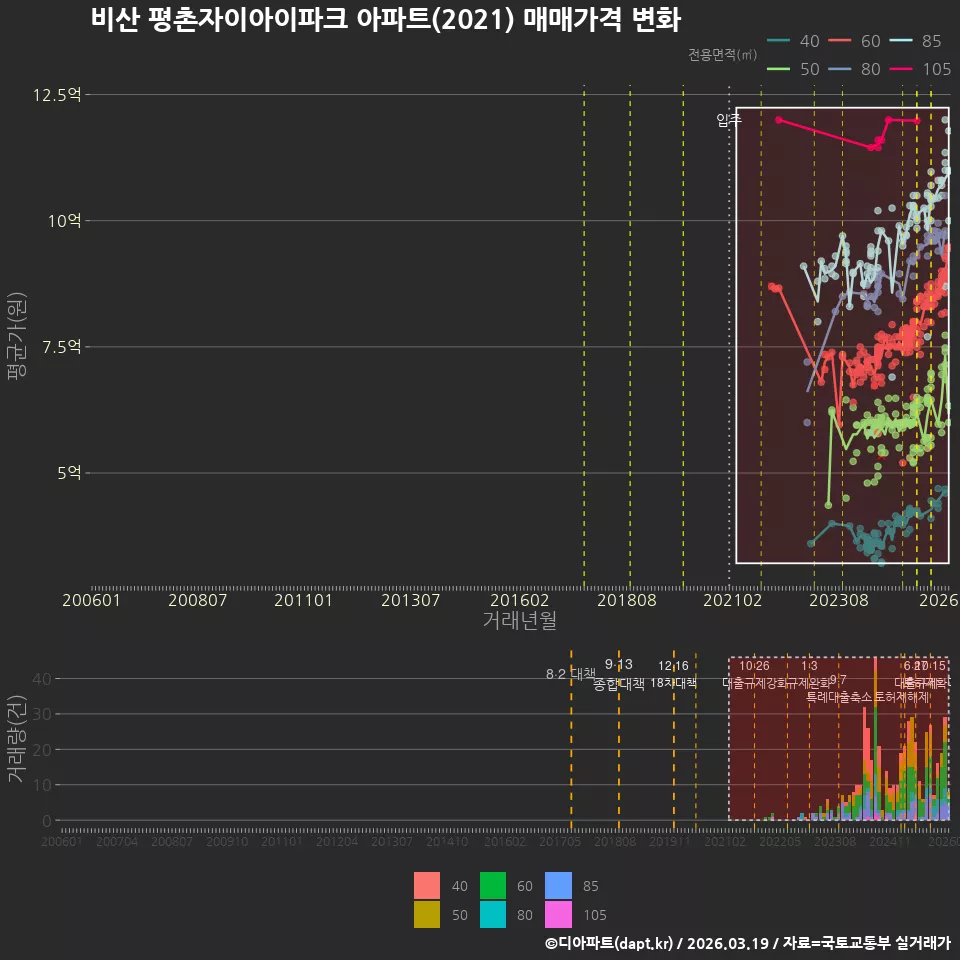Click the '1·3' policy date label
This screenshot has width=960, height=960.
[x=809, y=666]
